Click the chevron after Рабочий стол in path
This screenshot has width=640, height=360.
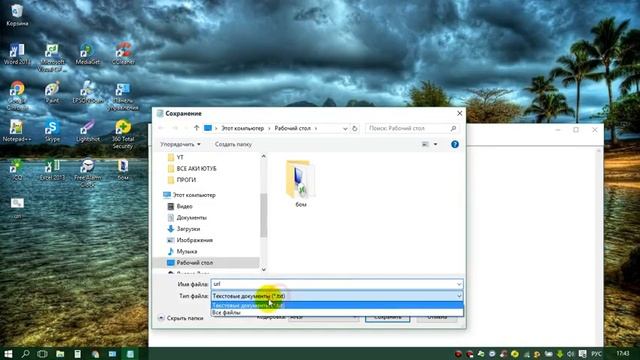click(x=316, y=128)
